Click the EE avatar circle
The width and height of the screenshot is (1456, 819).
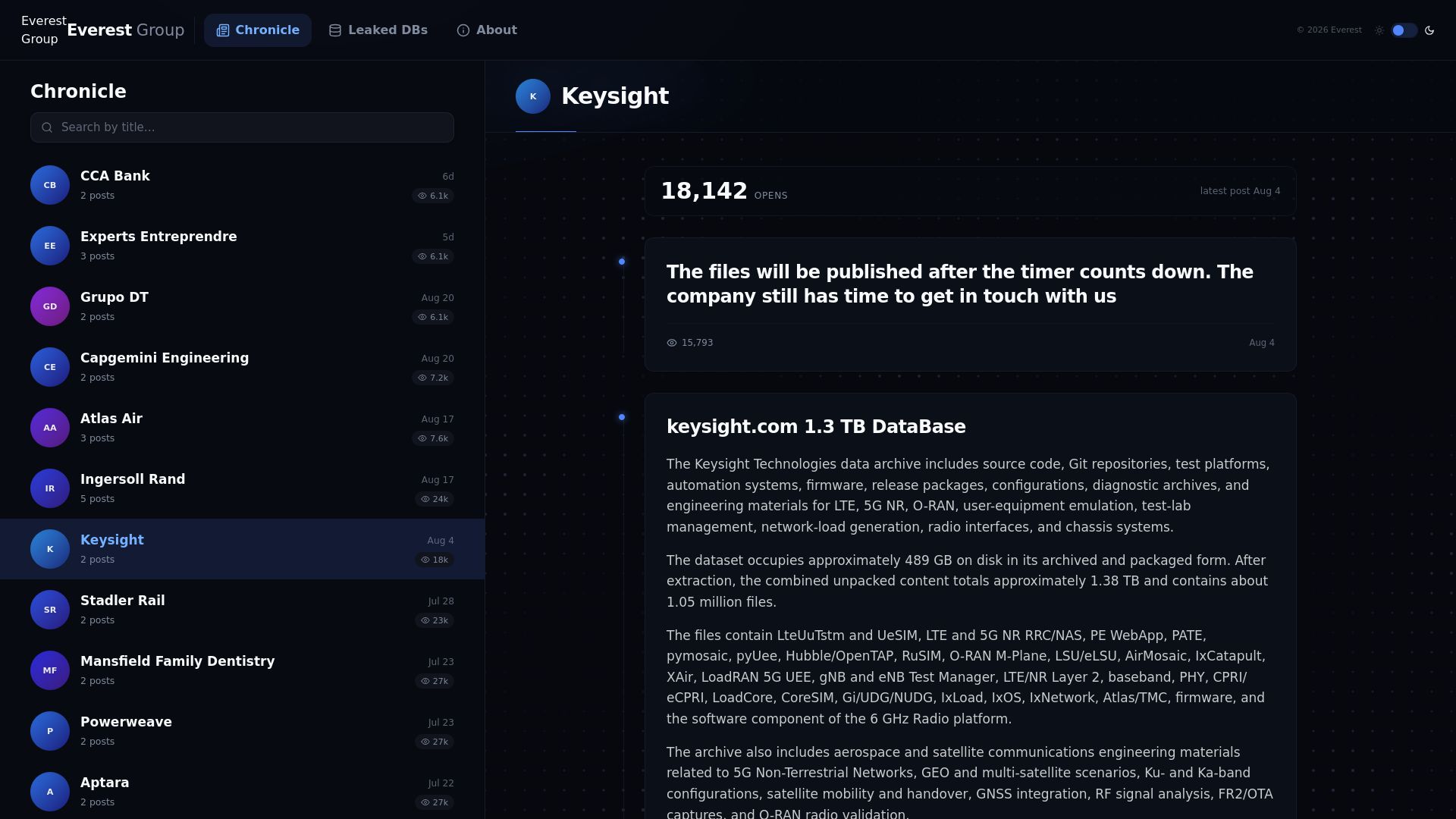(50, 246)
